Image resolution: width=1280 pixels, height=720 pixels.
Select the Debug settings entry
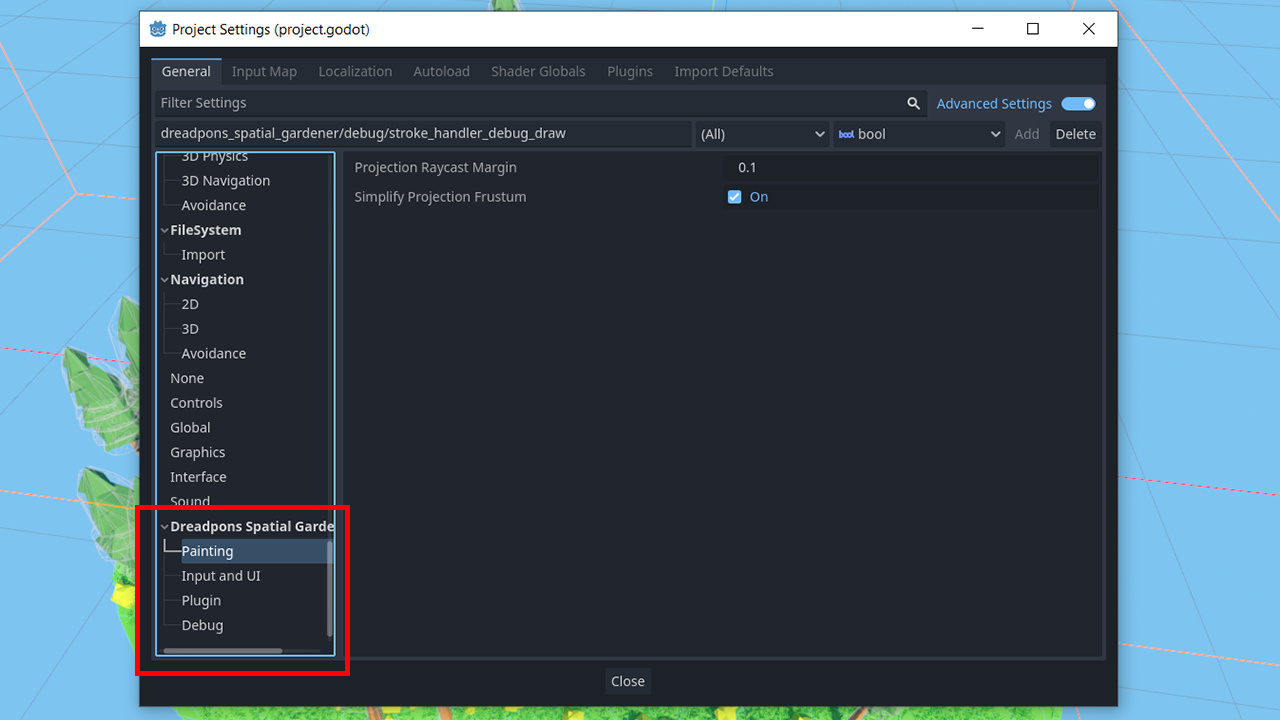pos(202,625)
